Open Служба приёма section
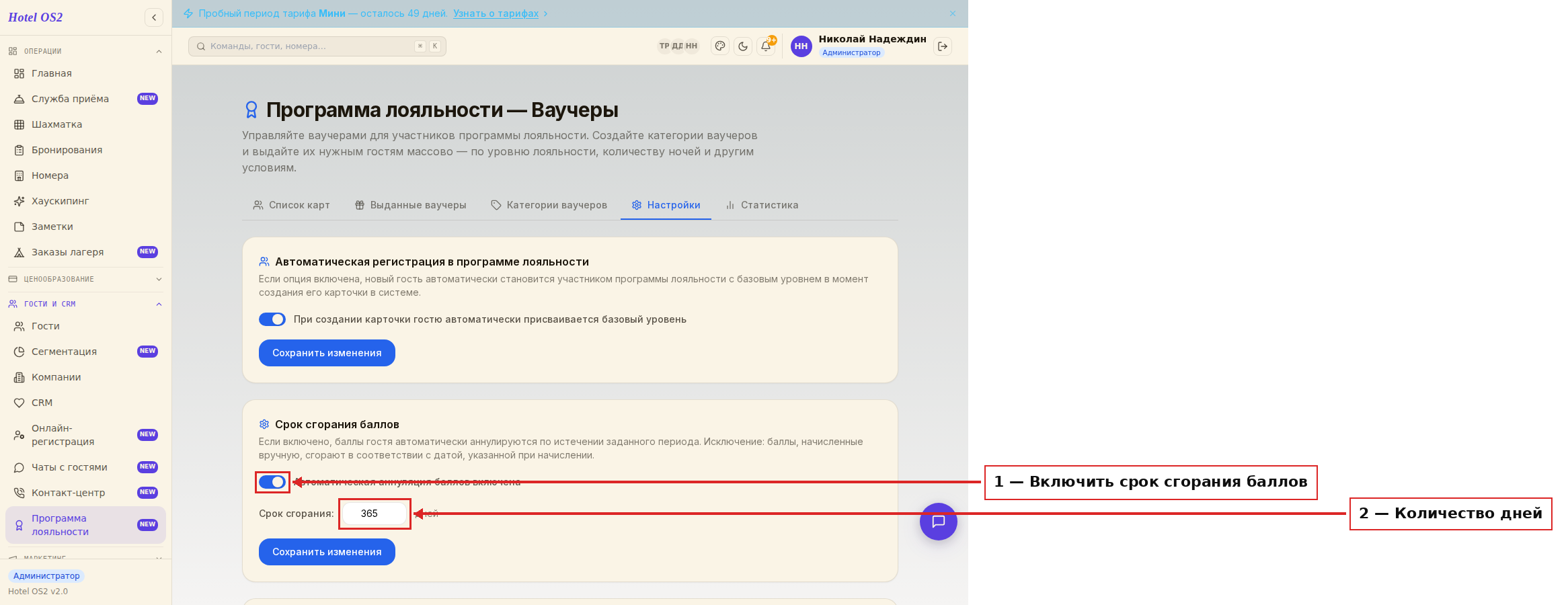This screenshot has height=605, width=1568. click(85, 99)
